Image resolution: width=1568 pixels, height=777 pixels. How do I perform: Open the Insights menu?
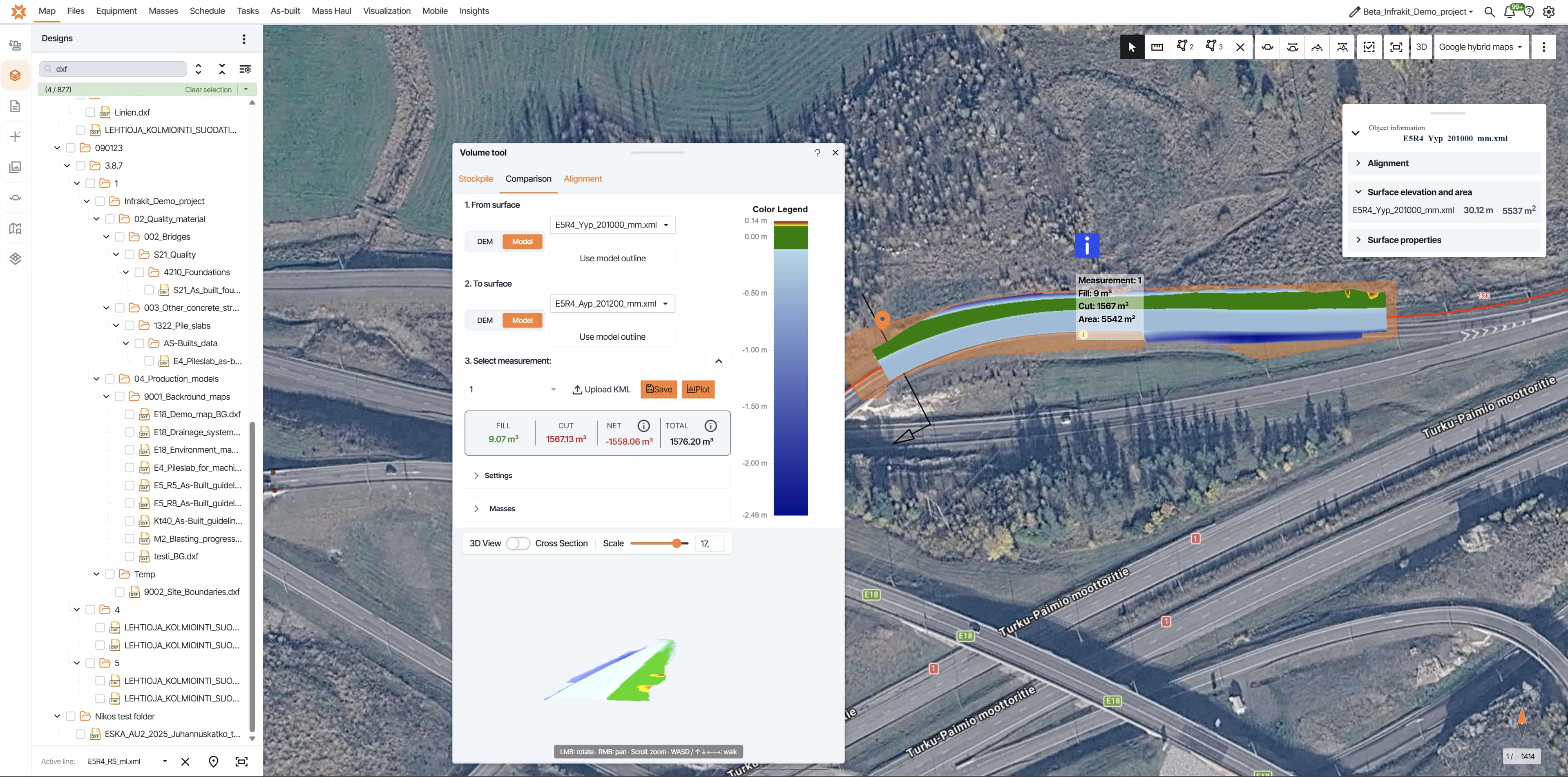474,11
